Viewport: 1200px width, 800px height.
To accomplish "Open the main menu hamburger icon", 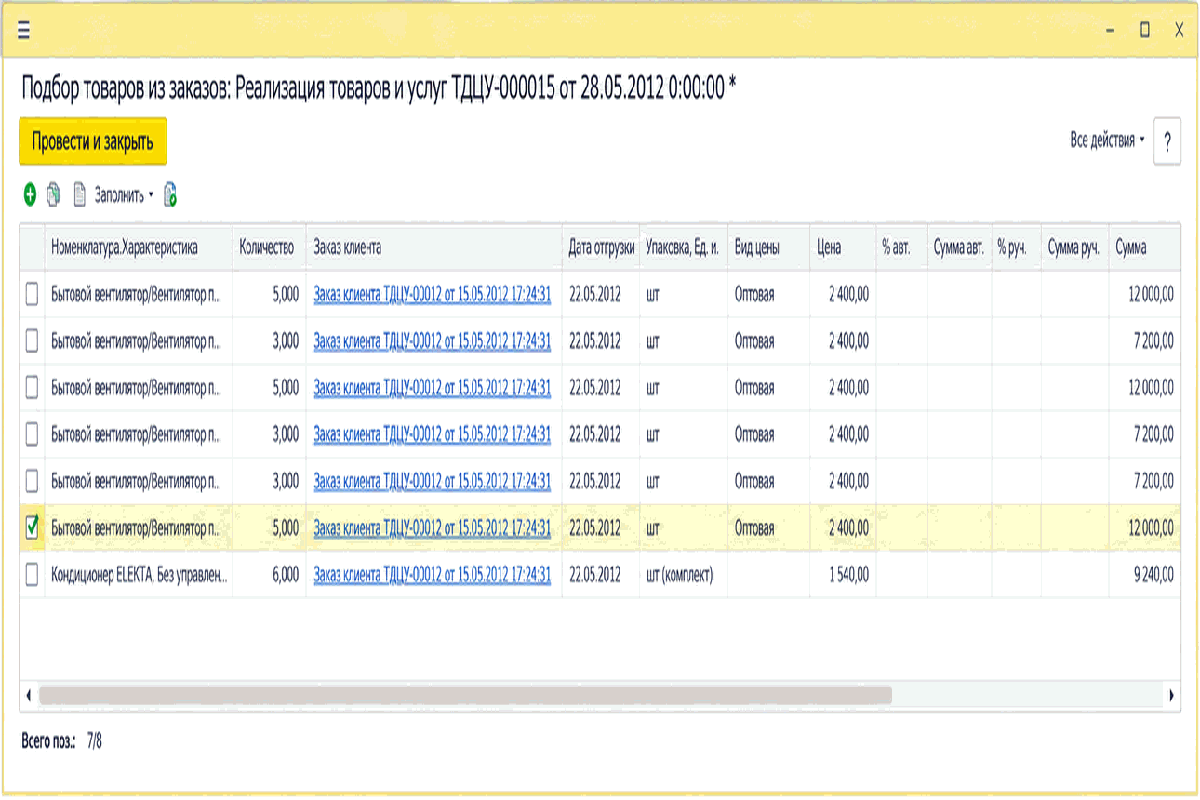I will (x=24, y=30).
